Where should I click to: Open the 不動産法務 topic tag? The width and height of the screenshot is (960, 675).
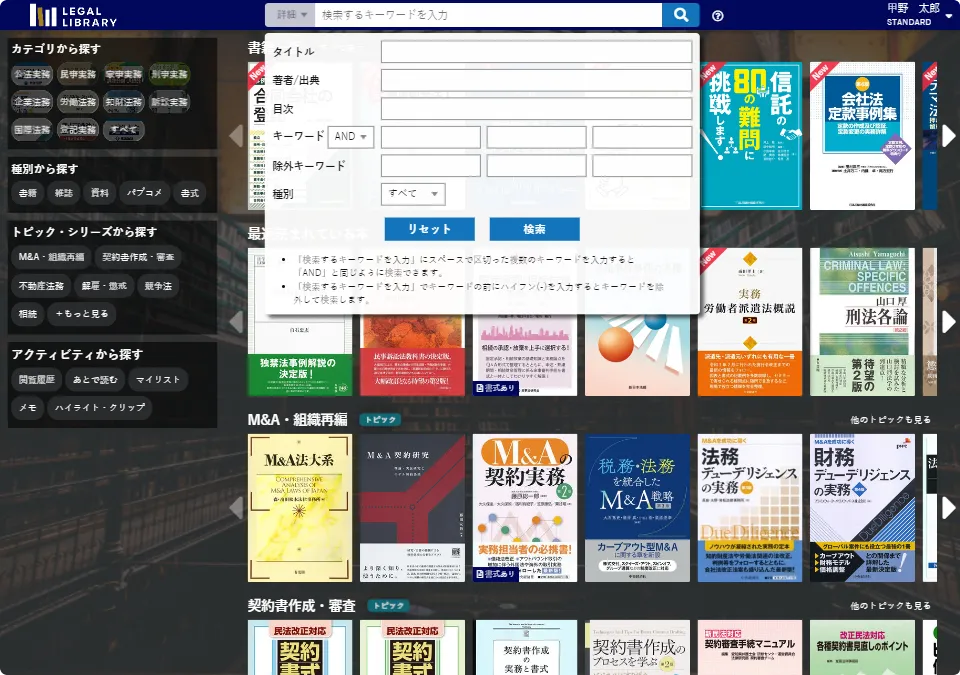[x=41, y=286]
